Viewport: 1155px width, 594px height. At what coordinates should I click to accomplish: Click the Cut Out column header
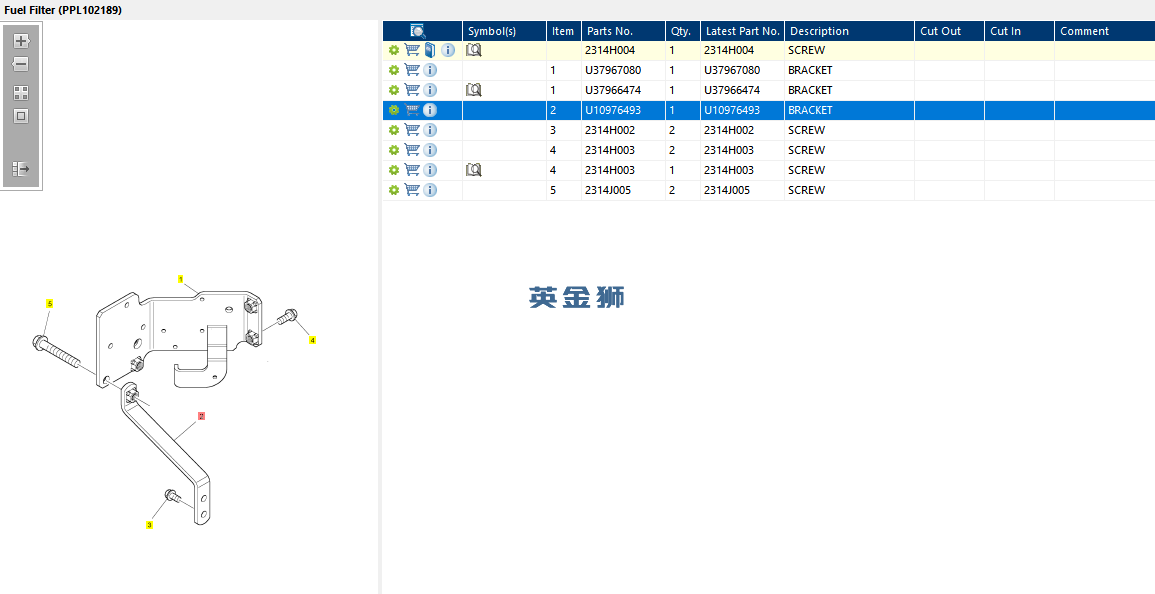949,31
